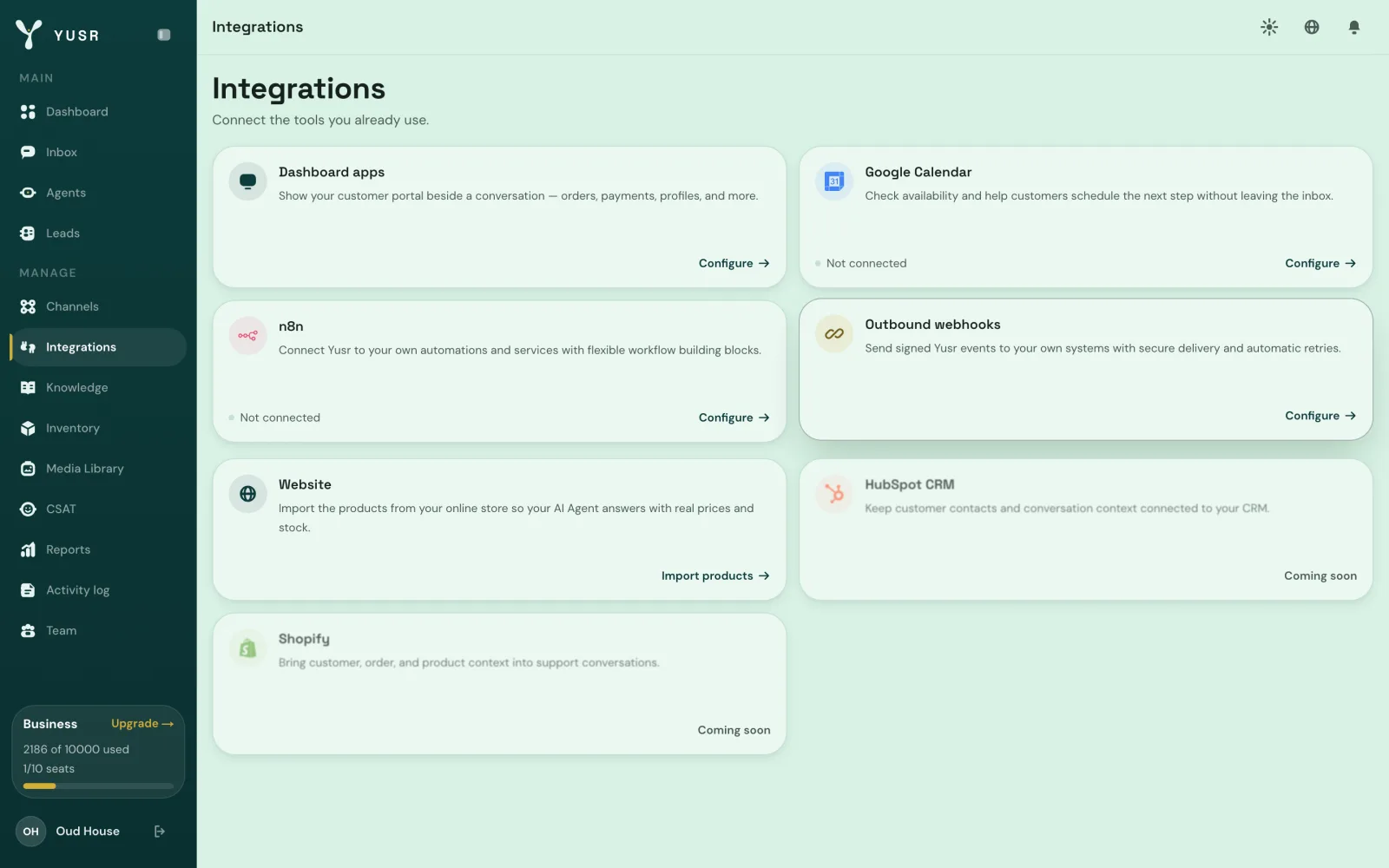Configure Outbound webhooks integration

pyautogui.click(x=1320, y=416)
